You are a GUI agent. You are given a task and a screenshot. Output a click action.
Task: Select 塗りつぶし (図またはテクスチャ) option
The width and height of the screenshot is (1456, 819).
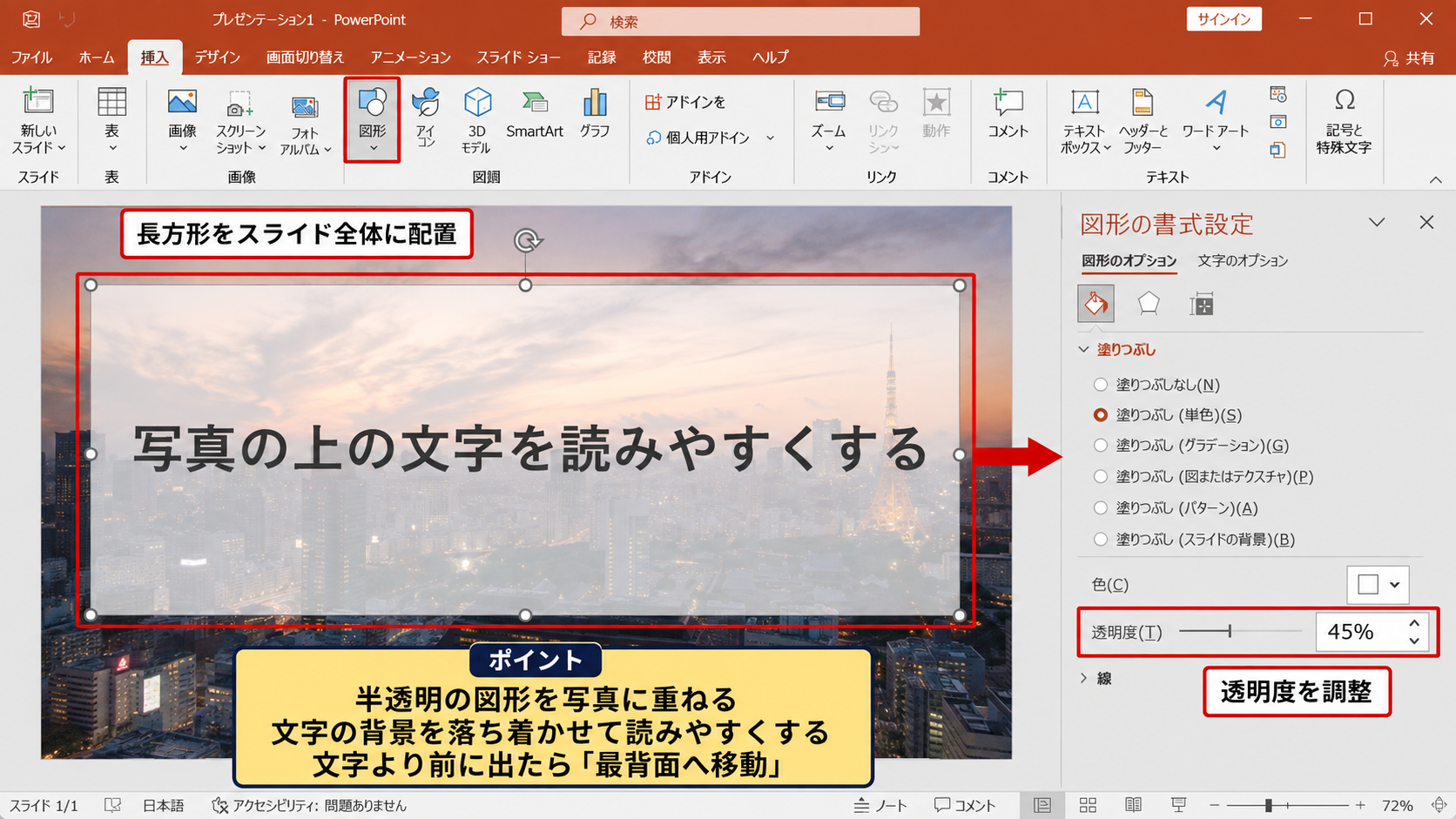1203,477
